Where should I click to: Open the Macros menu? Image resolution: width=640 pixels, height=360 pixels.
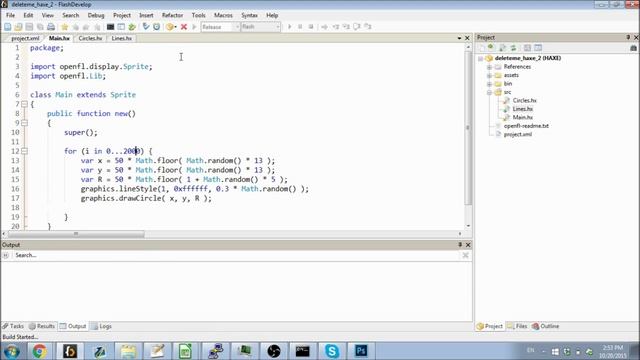click(x=223, y=15)
